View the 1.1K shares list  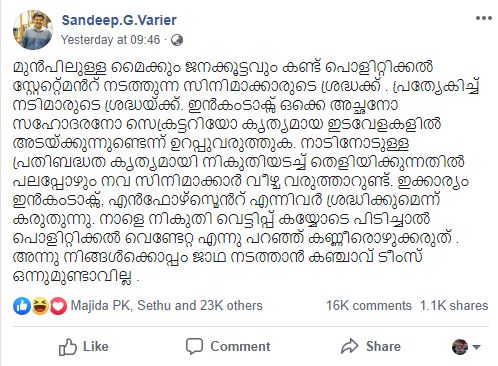[x=454, y=306]
